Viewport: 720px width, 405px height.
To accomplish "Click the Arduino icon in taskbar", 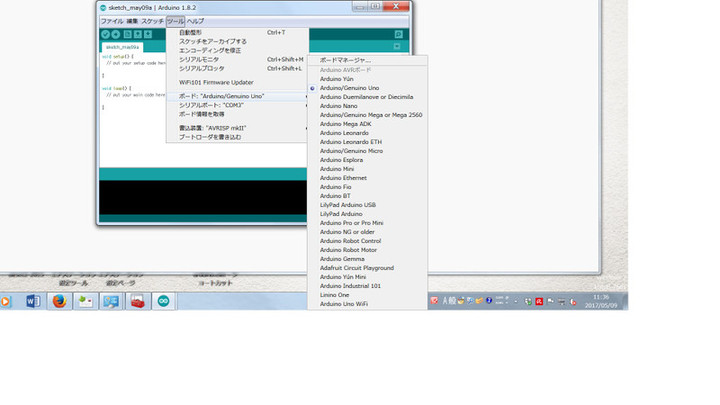I will (163, 301).
